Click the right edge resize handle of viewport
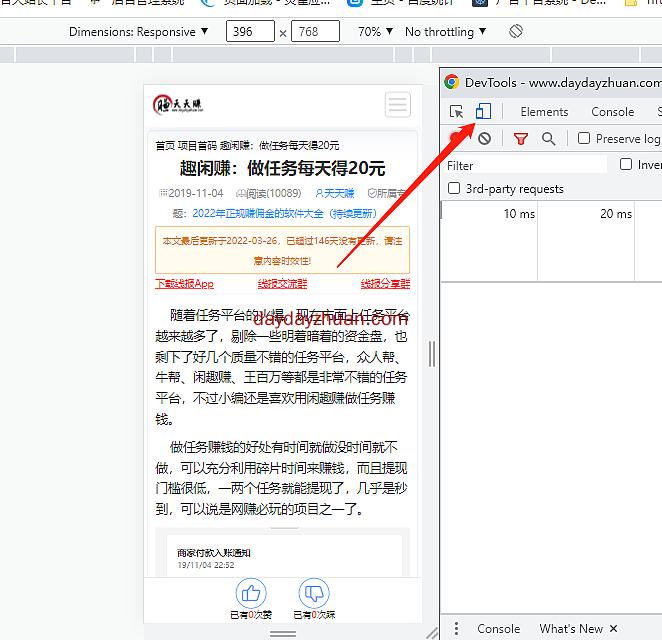 pyautogui.click(x=431, y=354)
